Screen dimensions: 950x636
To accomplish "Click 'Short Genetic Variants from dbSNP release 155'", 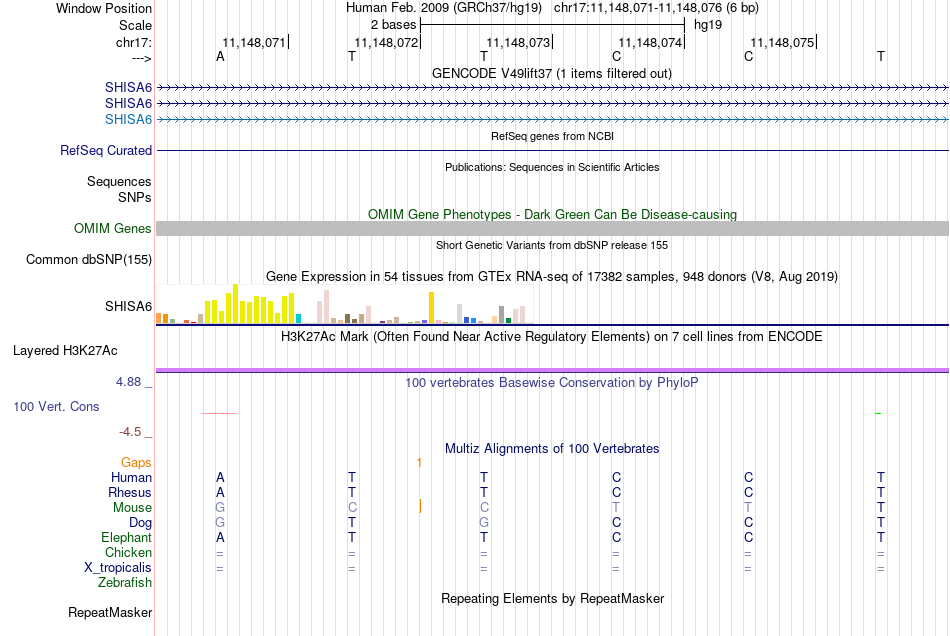I will [552, 245].
